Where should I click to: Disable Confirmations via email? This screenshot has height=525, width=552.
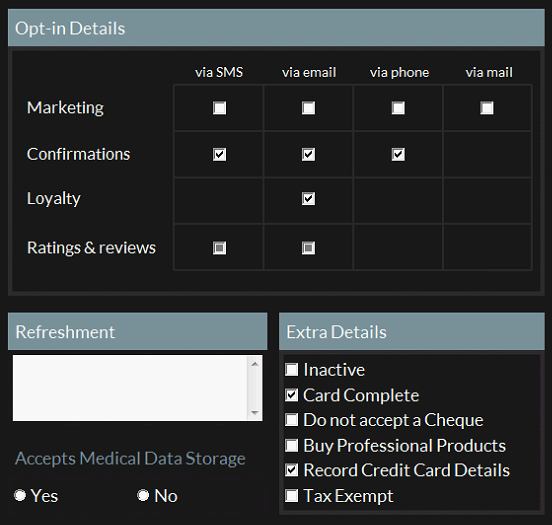pos(308,154)
